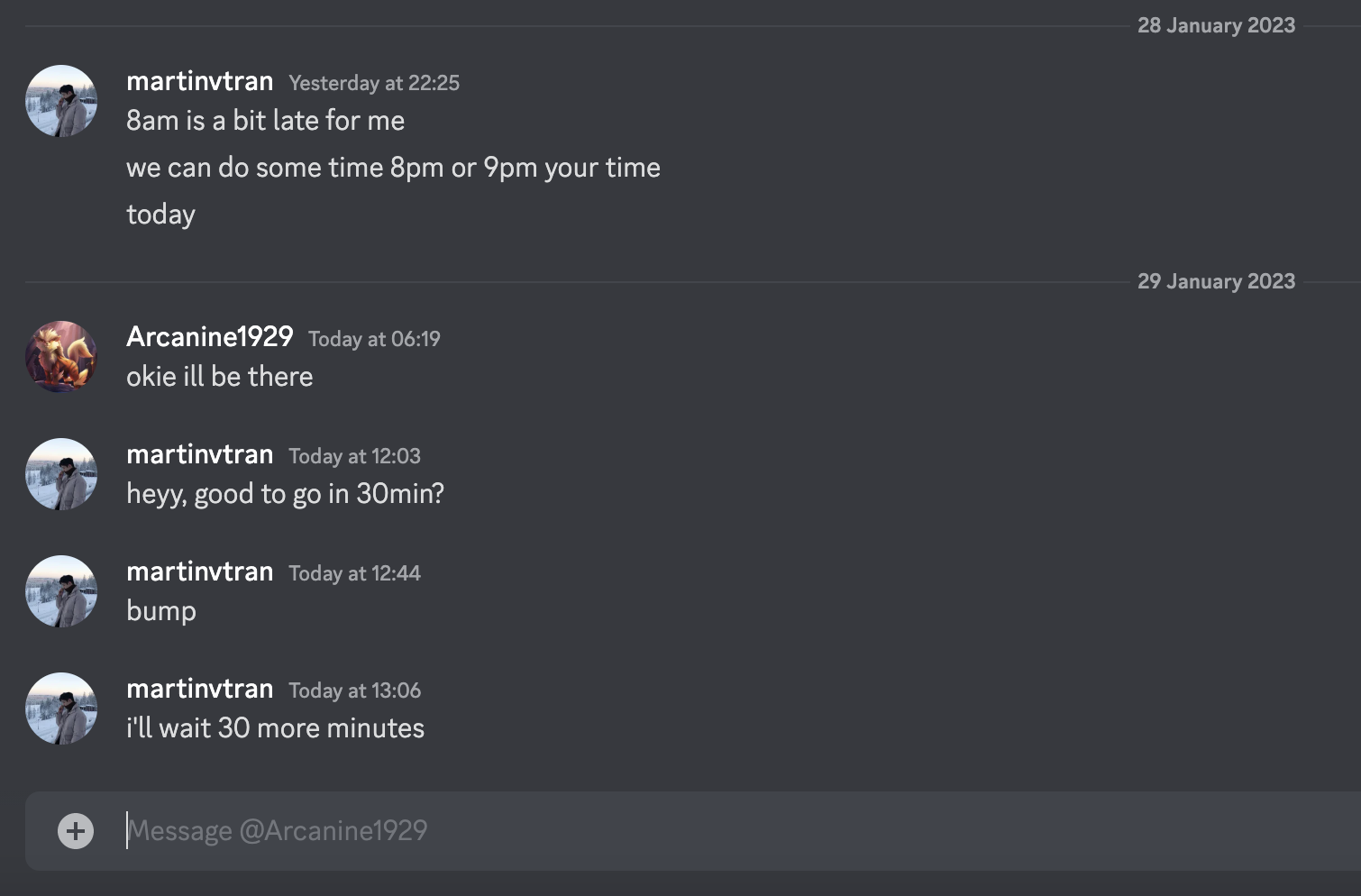Click the "heyy, good to go in 30min?" message

coord(285,494)
